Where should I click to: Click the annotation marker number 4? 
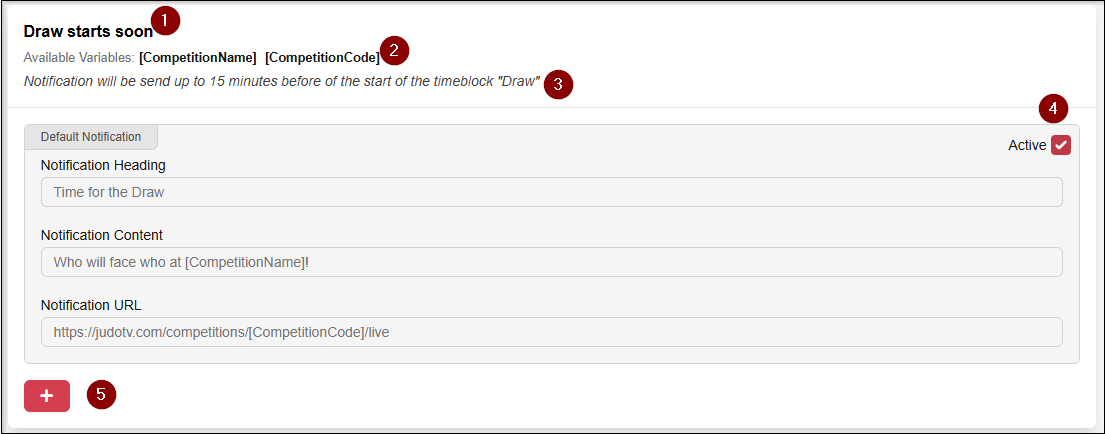(x=1053, y=108)
